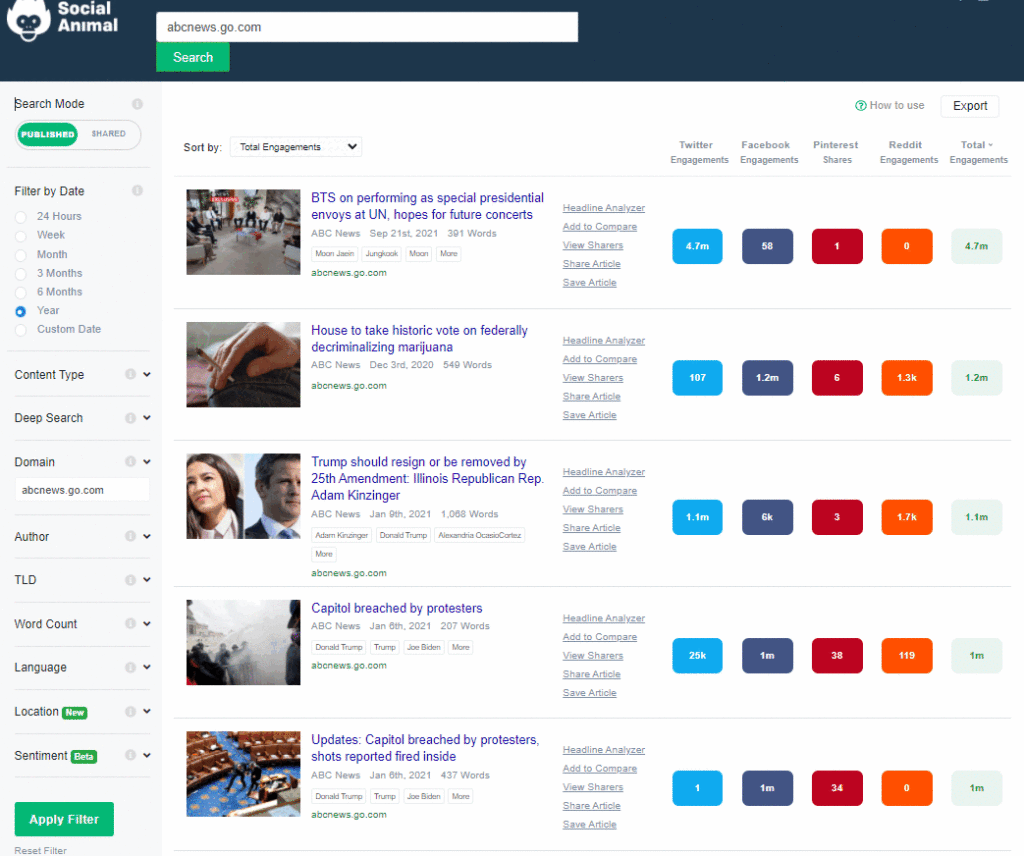
Task: Expand the Content Type filter
Action: pyautogui.click(x=147, y=374)
